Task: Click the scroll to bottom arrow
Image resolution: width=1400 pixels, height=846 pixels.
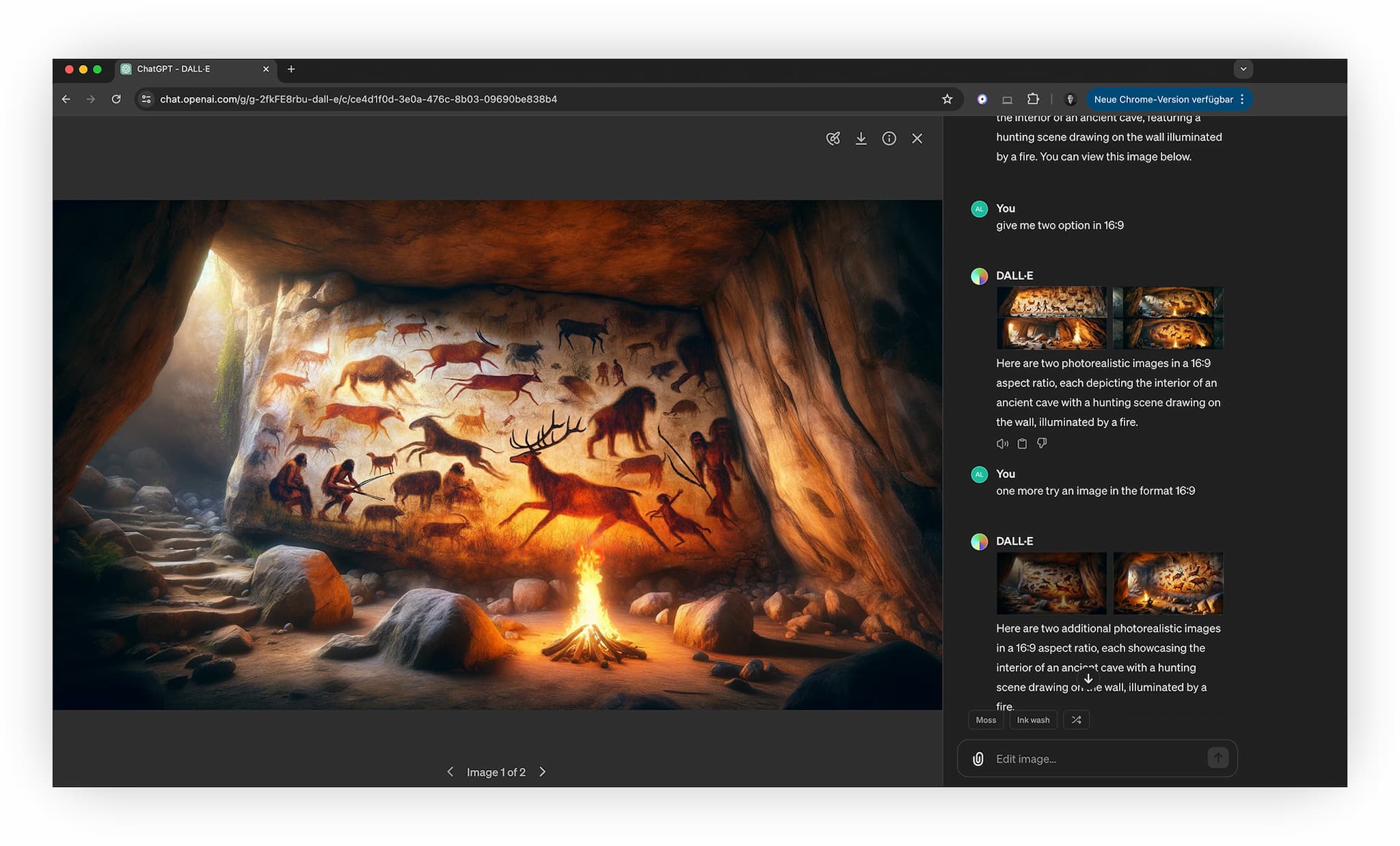Action: [1088, 678]
